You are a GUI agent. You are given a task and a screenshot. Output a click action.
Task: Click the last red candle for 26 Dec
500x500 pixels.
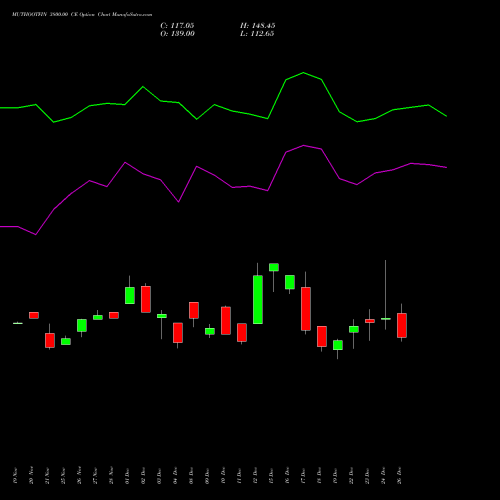click(x=402, y=325)
